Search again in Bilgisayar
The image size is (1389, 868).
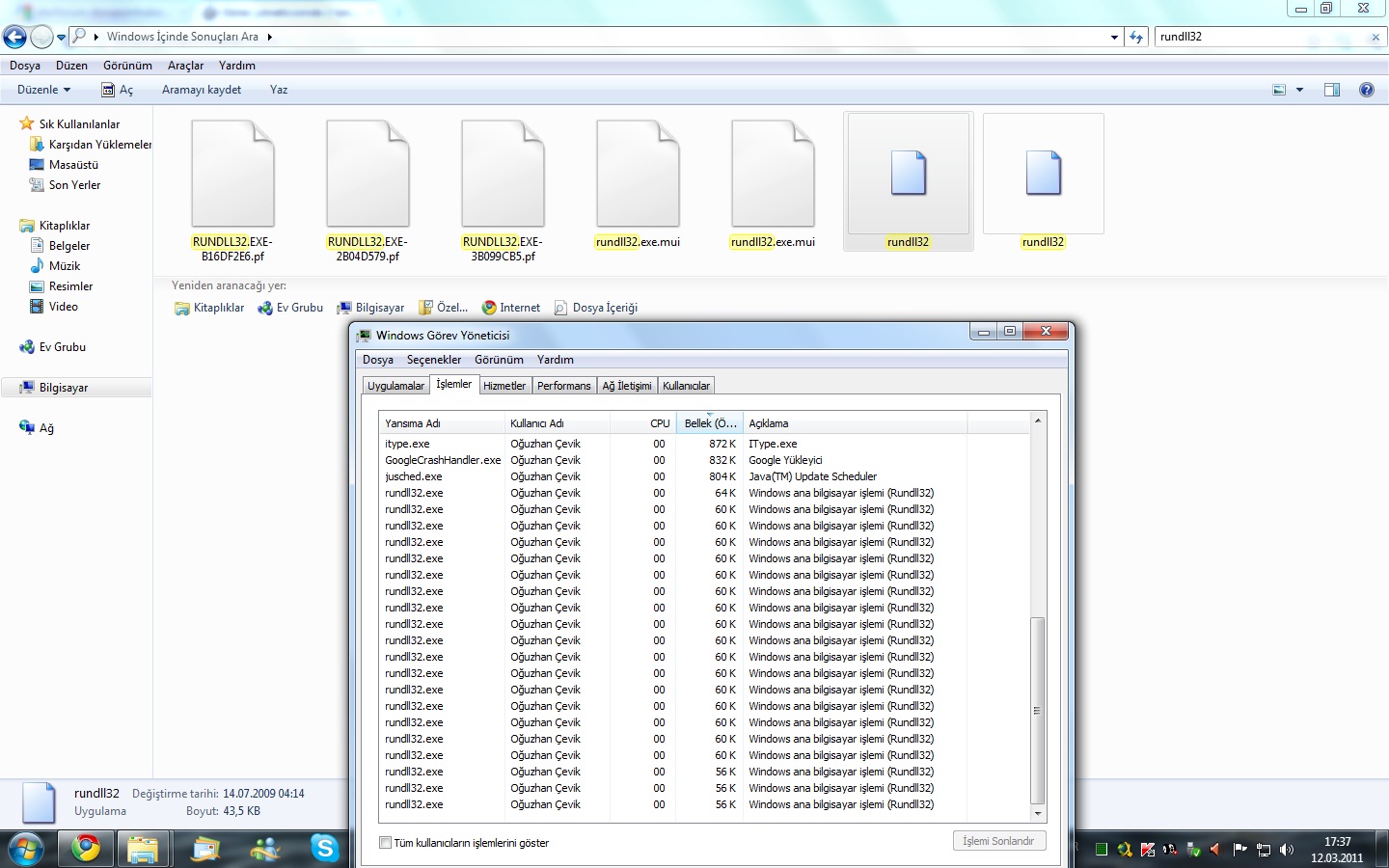[x=370, y=308]
